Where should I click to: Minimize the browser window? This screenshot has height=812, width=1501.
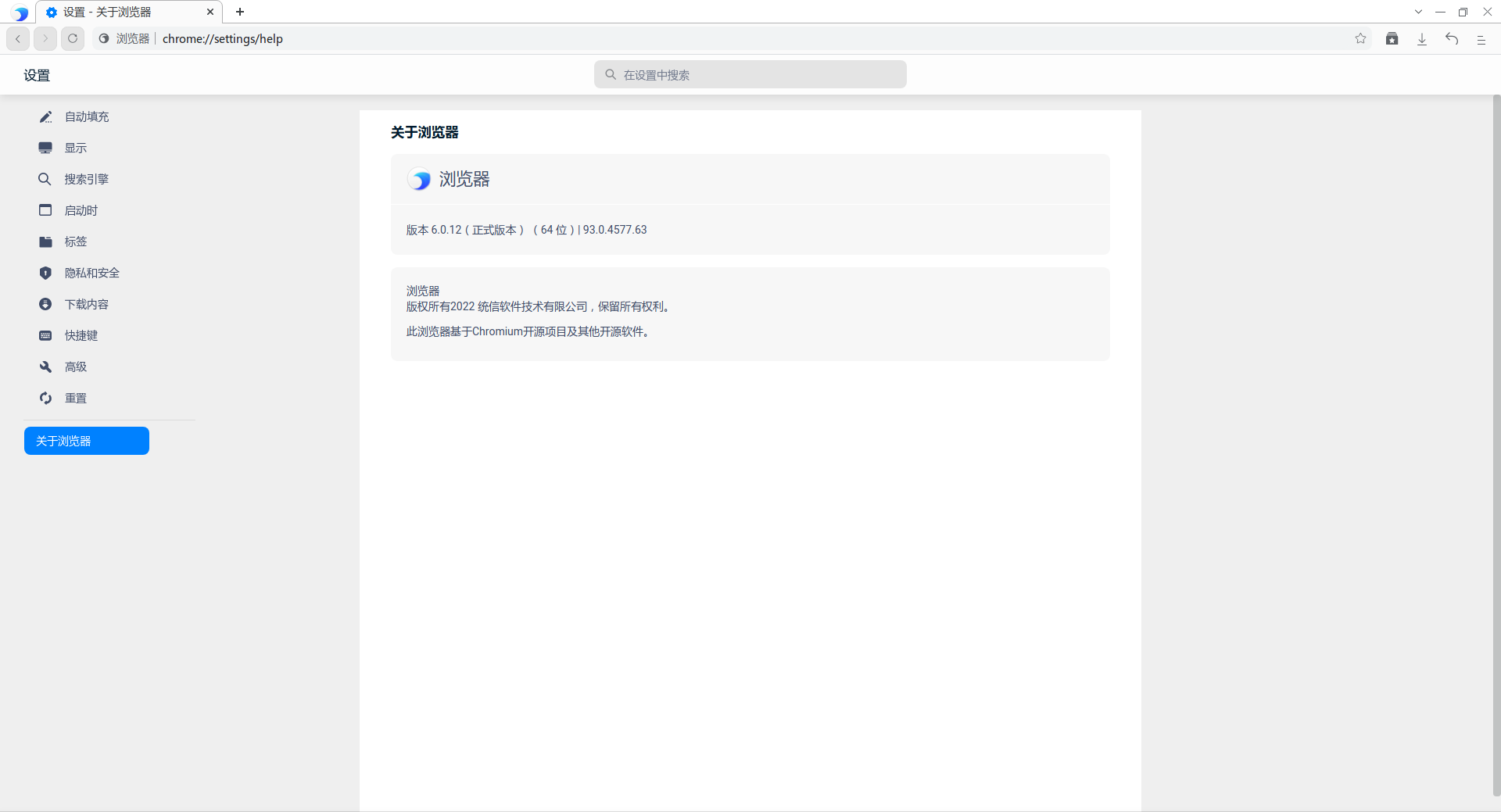[x=1440, y=12]
